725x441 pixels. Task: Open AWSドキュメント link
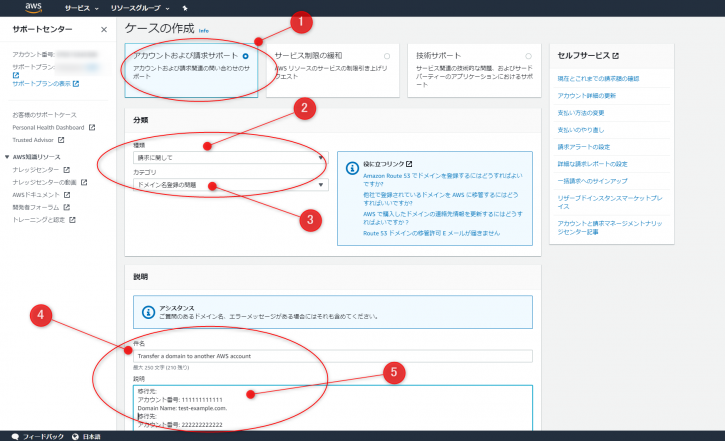click(x=36, y=195)
